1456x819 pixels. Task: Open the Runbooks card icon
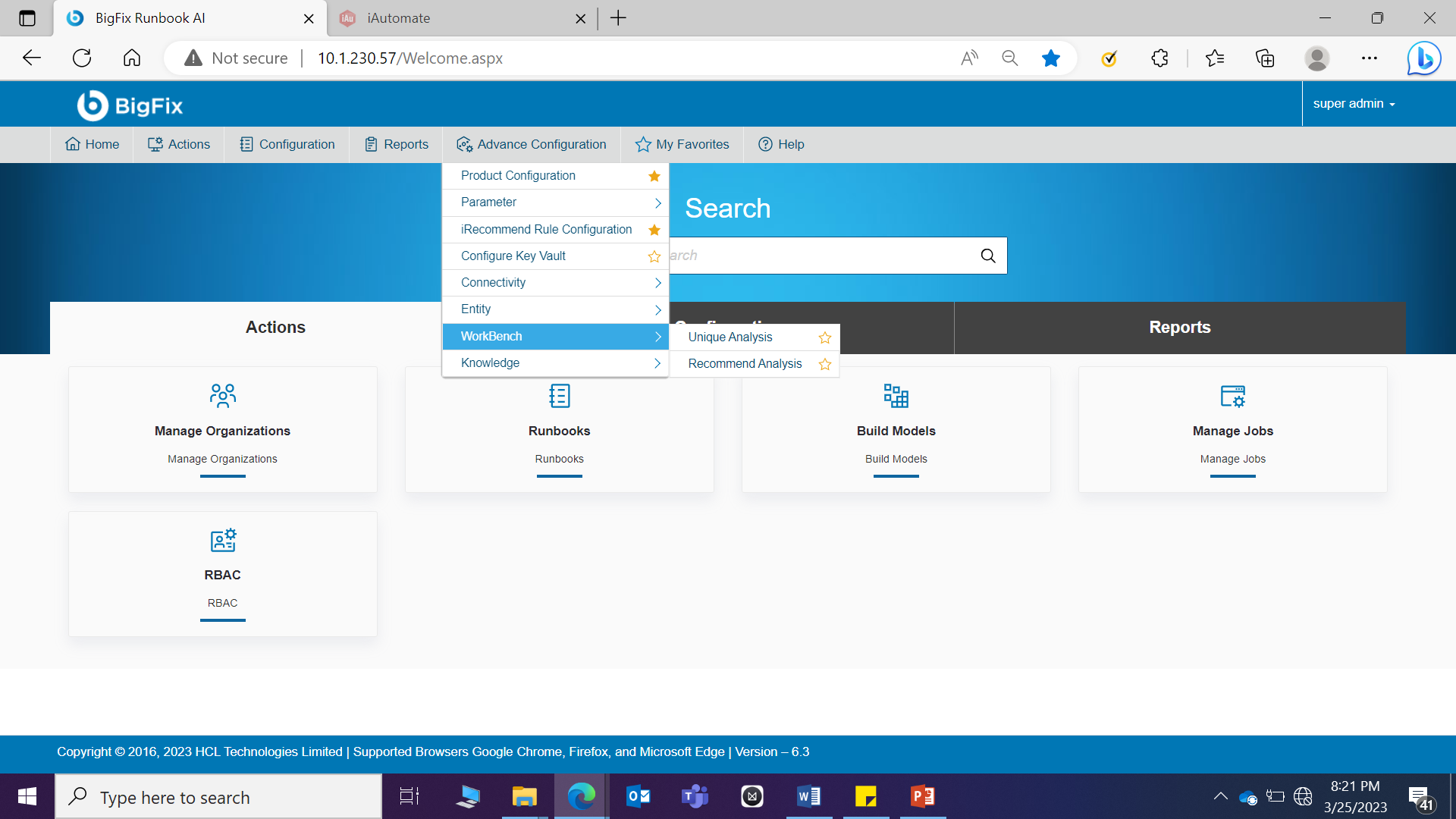point(559,396)
